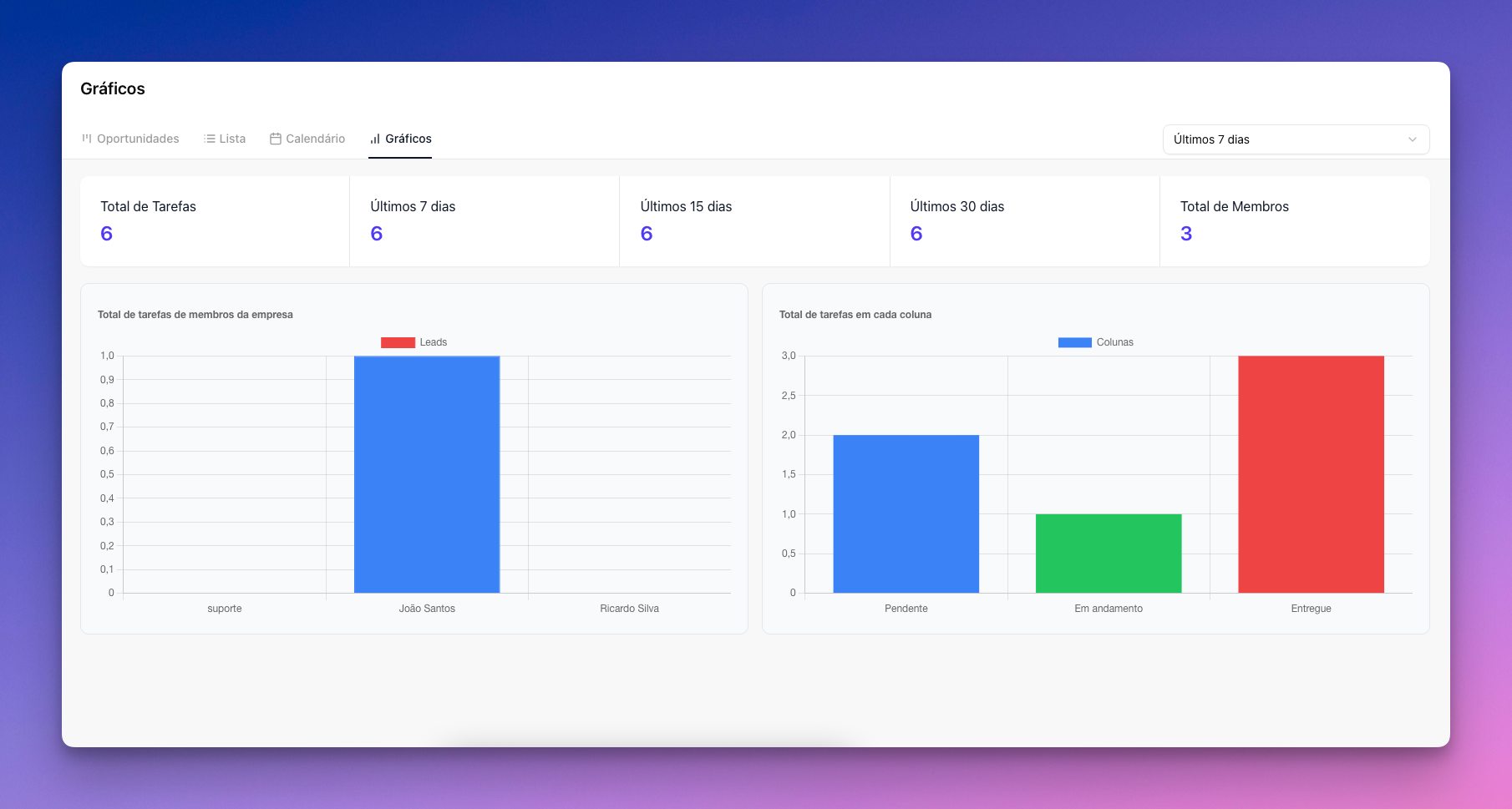This screenshot has width=1512, height=809.
Task: Go to the Lista tab
Action: pos(232,139)
